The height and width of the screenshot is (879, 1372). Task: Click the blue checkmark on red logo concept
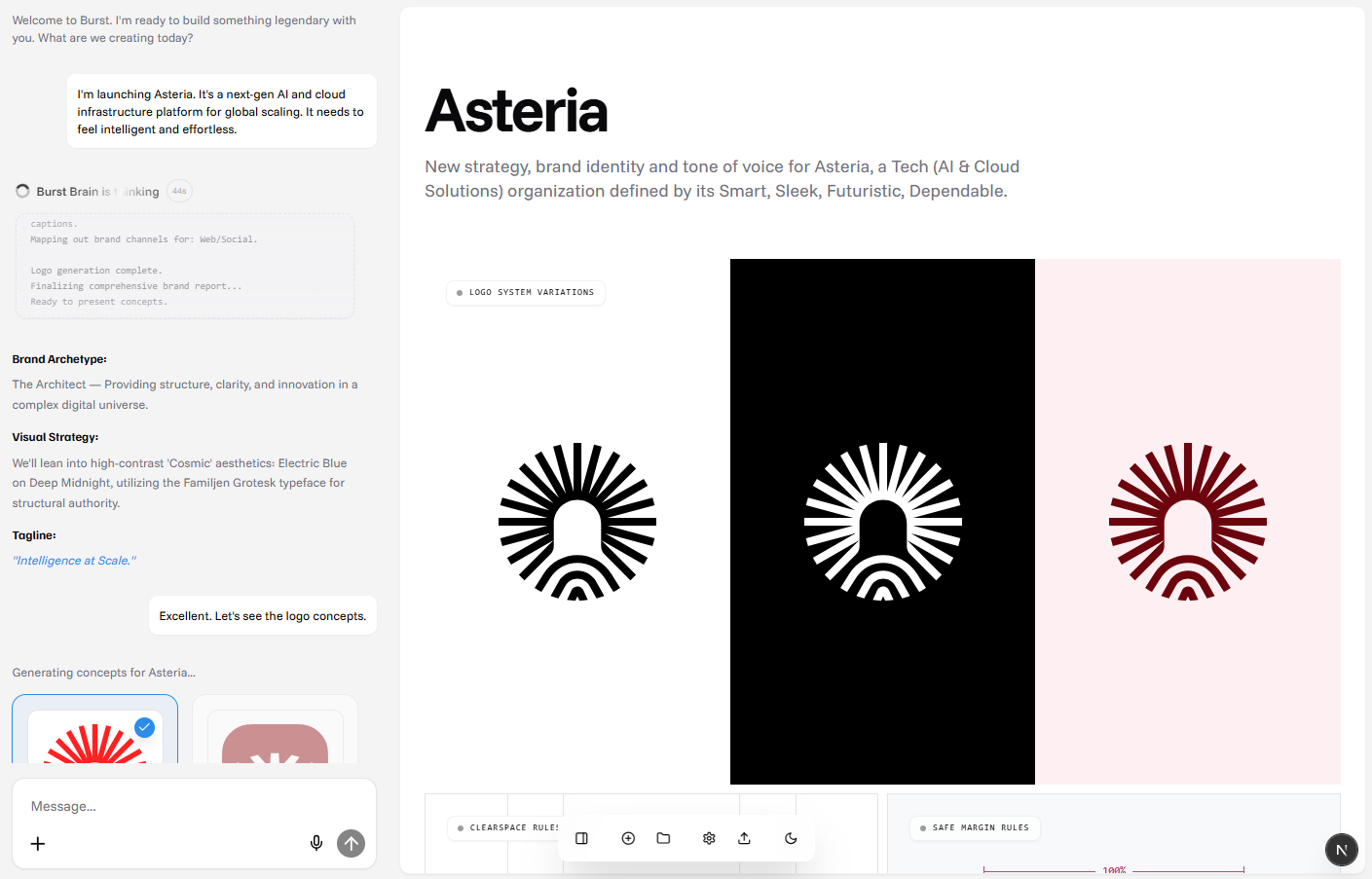pos(144,727)
